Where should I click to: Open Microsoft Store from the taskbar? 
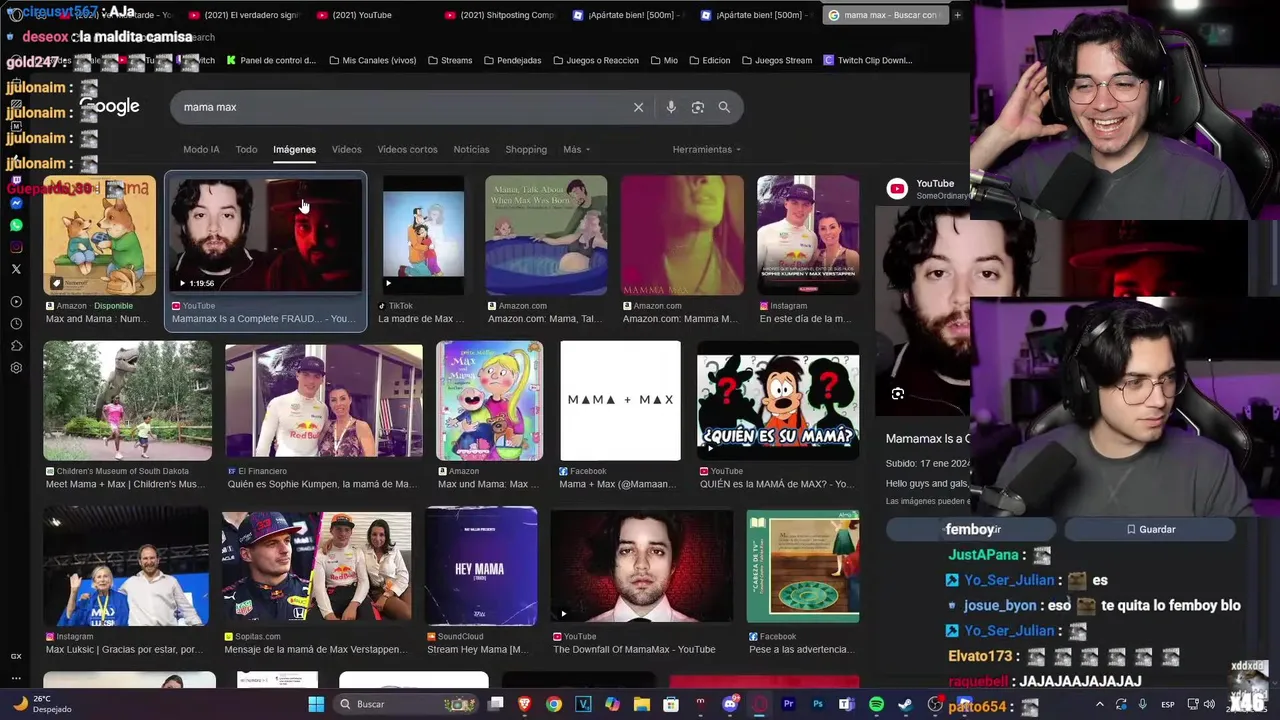(671, 704)
